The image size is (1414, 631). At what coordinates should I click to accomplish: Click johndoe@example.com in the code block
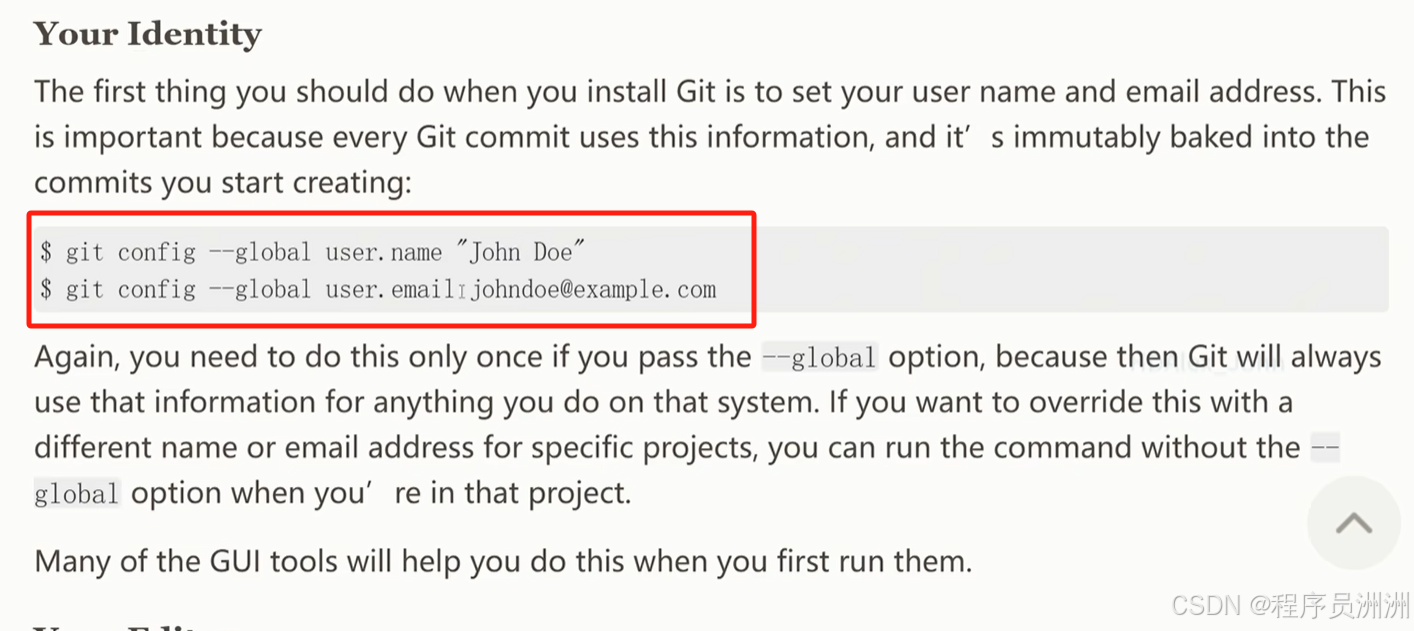(x=594, y=290)
